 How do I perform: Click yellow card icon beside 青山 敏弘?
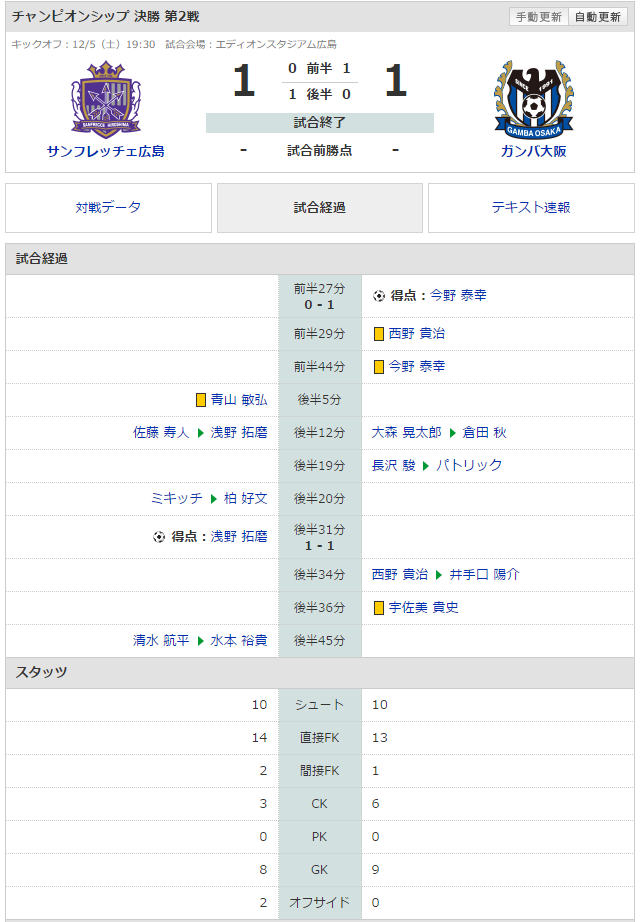click(201, 400)
